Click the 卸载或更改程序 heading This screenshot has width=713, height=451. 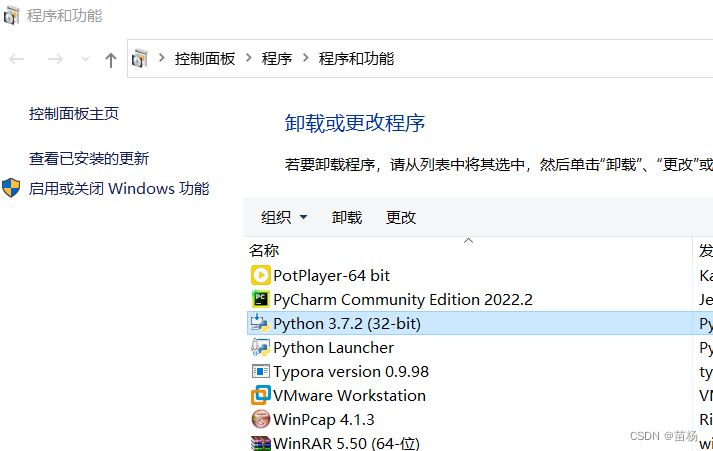[x=355, y=123]
